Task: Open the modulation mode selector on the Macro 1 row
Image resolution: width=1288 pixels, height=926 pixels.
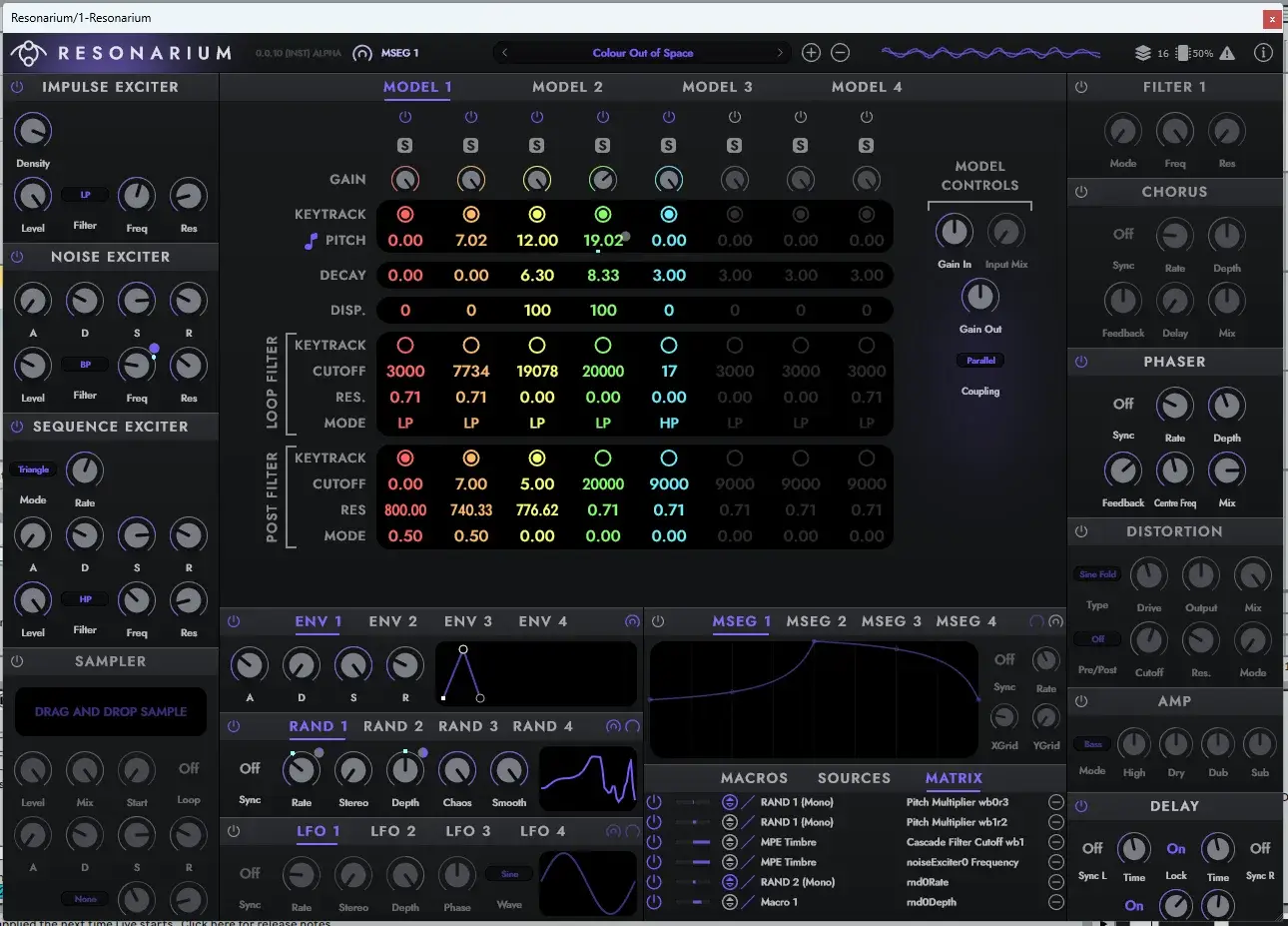Action: tap(732, 901)
